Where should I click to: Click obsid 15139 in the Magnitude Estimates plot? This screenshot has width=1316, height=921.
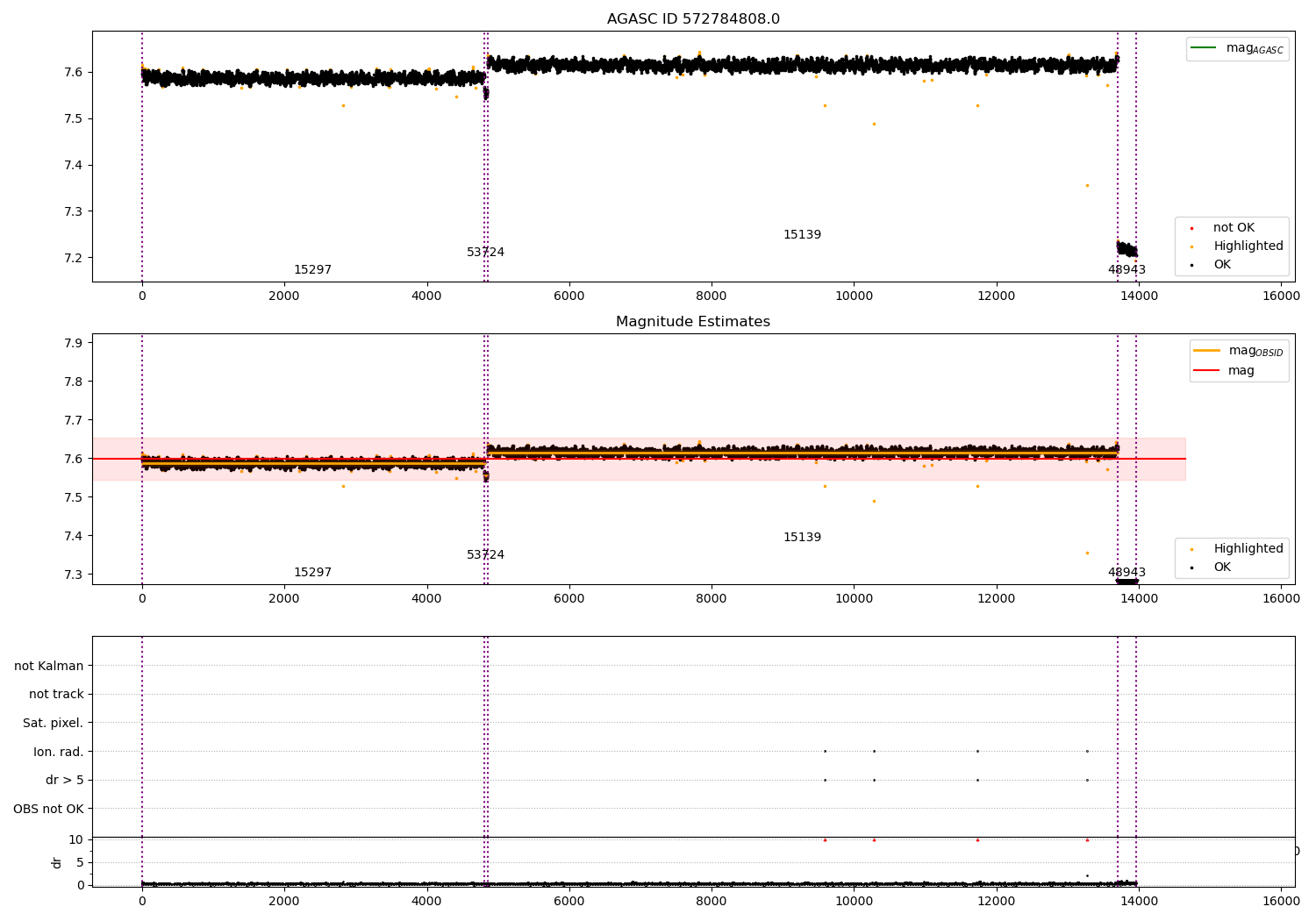[x=802, y=538]
